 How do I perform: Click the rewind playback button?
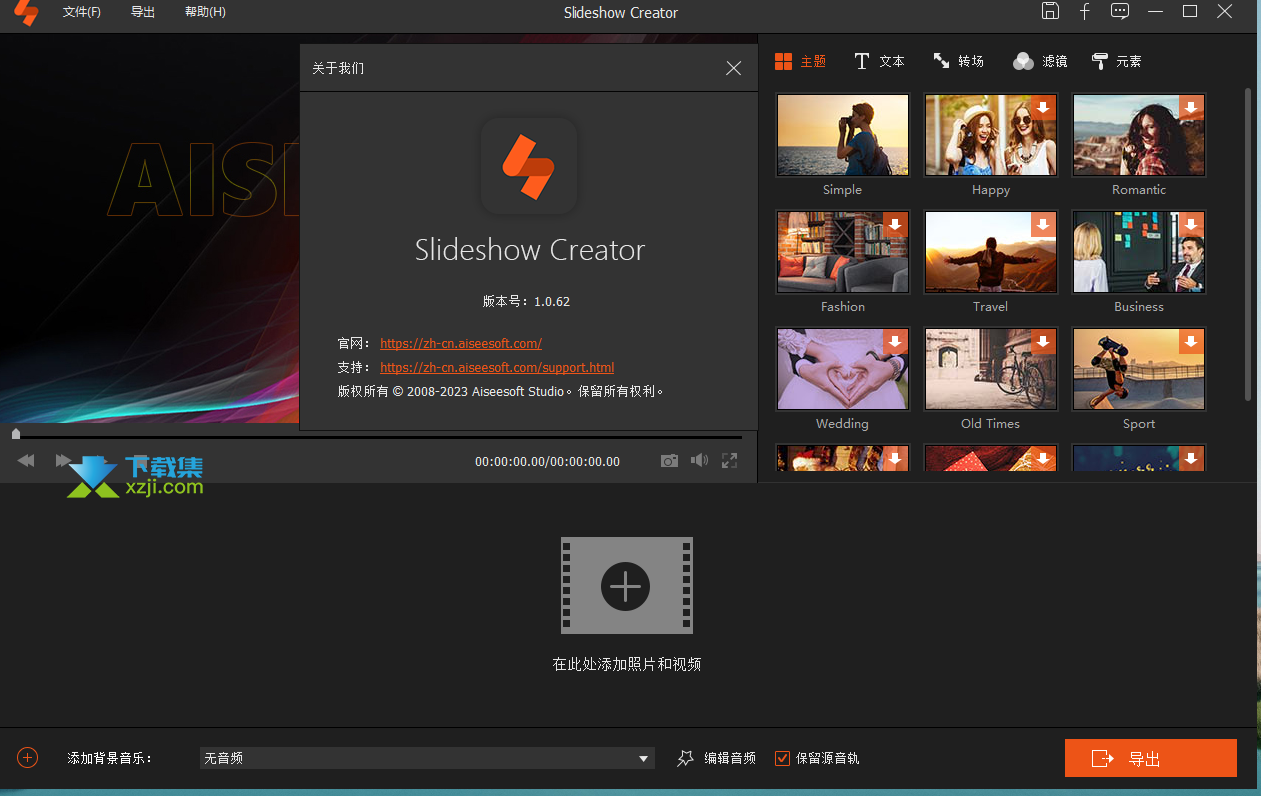26,460
